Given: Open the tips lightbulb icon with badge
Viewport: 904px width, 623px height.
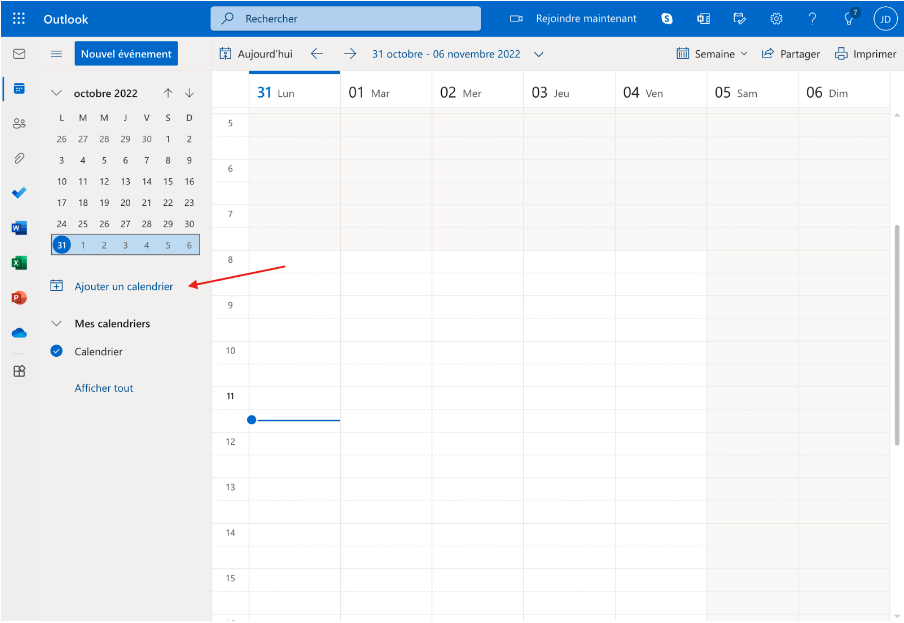Looking at the screenshot, I should pos(850,18).
